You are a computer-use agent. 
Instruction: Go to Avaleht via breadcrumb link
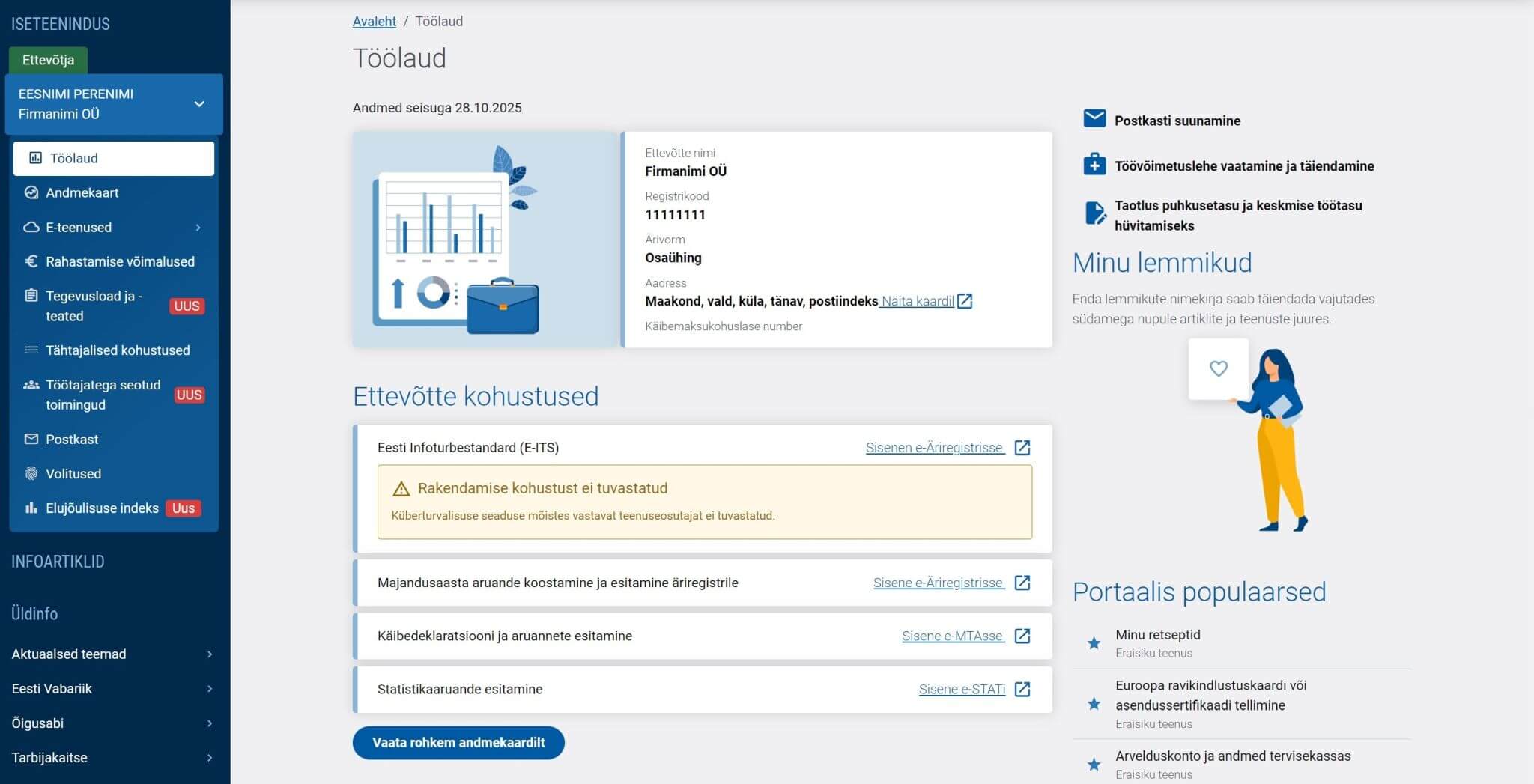pos(374,22)
